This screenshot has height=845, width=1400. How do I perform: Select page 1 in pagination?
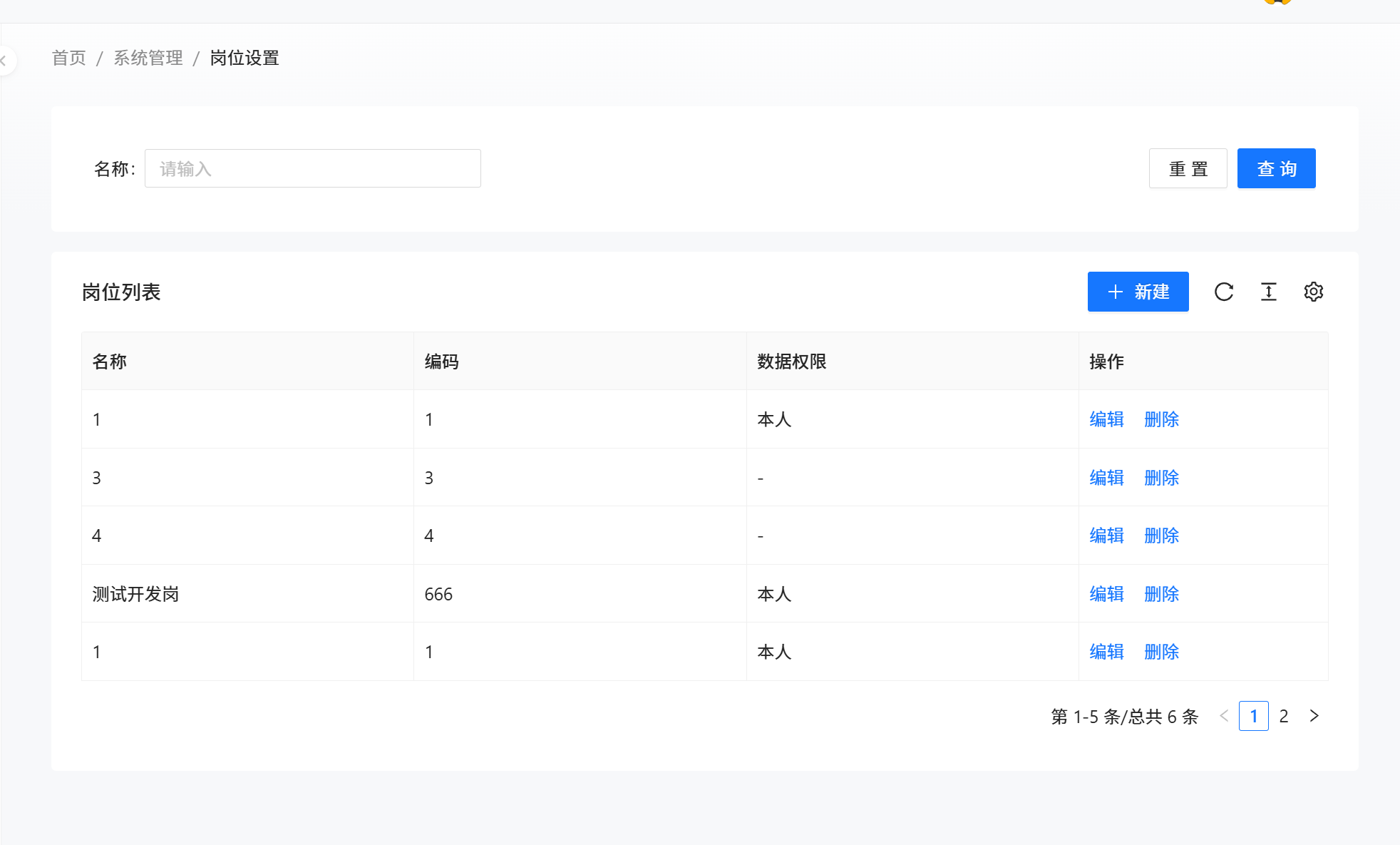[1253, 716]
